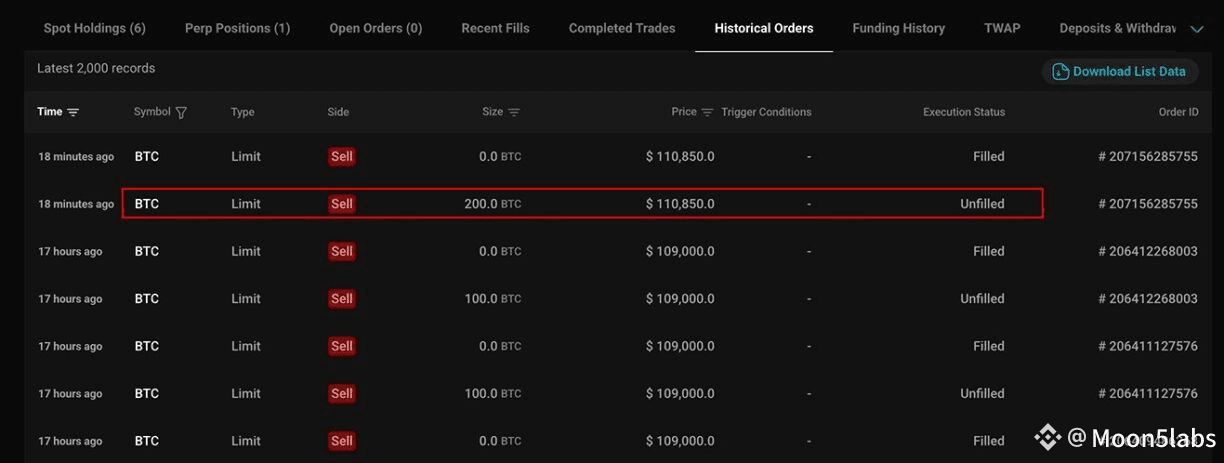The height and width of the screenshot is (463, 1224).
Task: Click order ID # 206412268003 in Filled row
Action: tap(1147, 251)
